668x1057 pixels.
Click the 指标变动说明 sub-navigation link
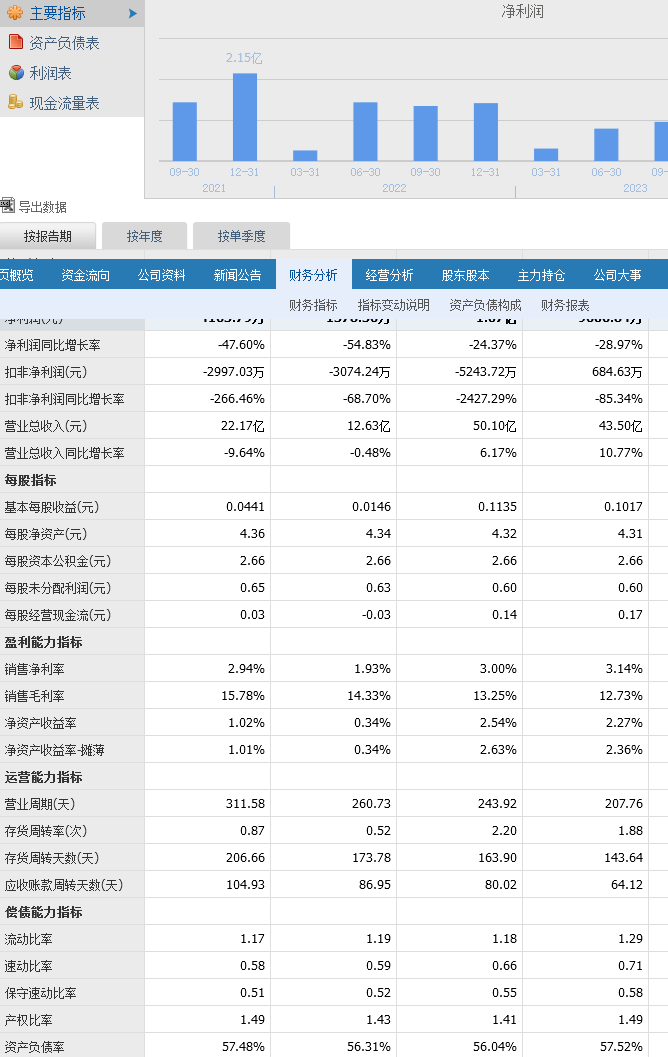394,305
